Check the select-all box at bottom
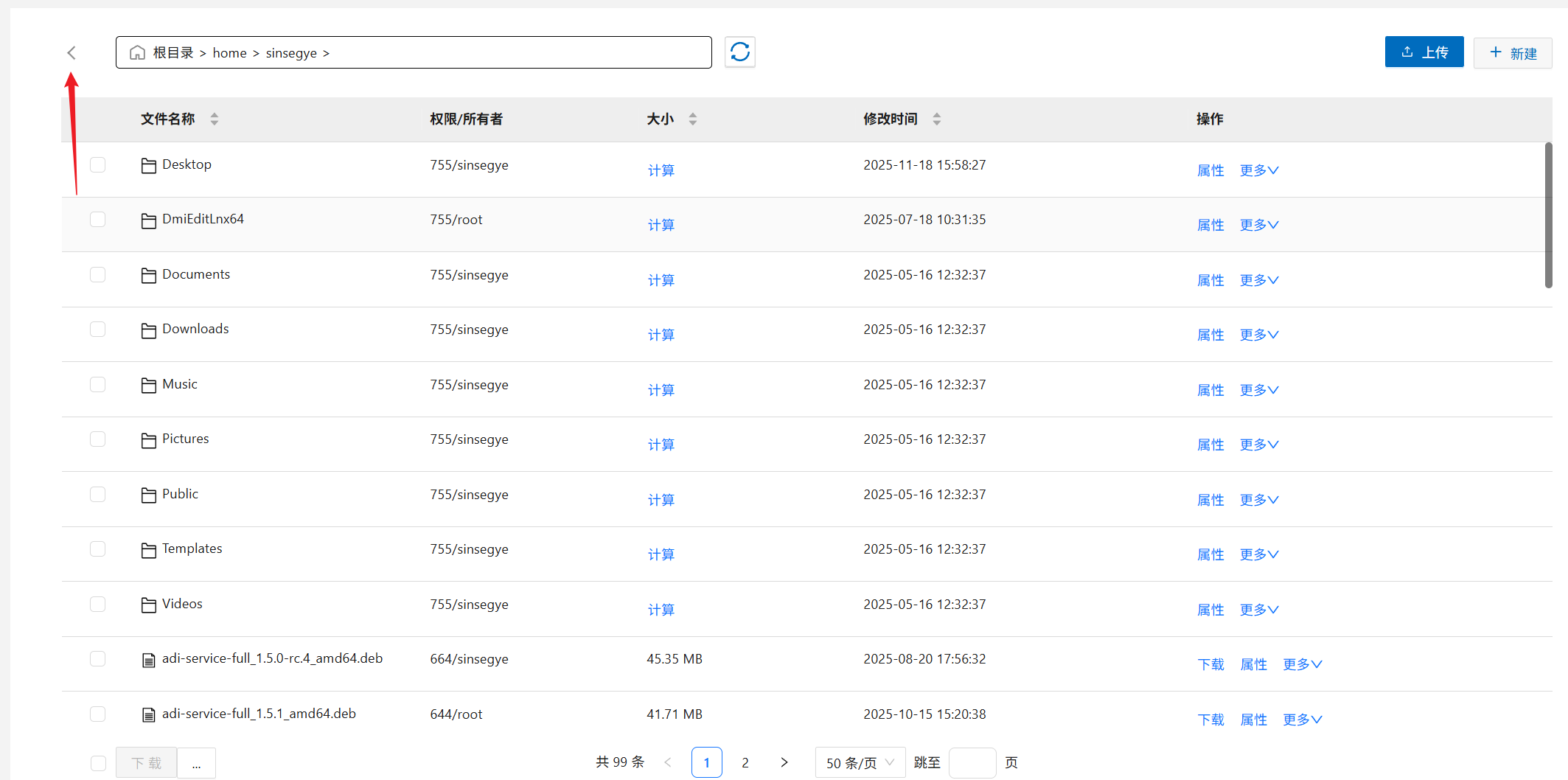 pos(97,763)
